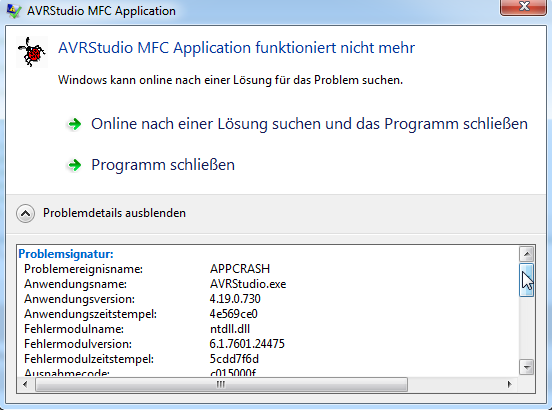This screenshot has height=410, width=552.
Task: Click green arrow beside online search option
Action: tap(75, 124)
